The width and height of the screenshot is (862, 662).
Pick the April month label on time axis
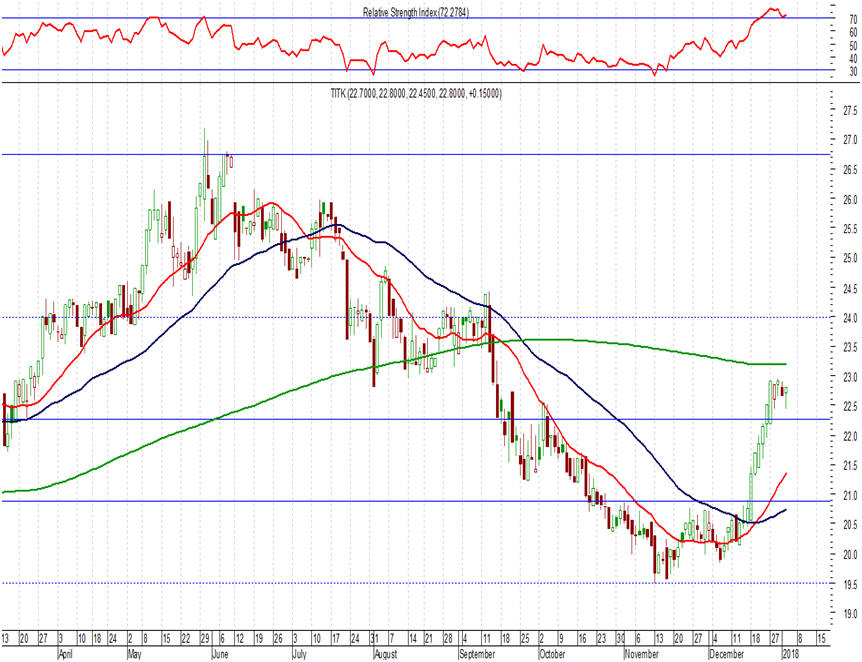(65, 654)
